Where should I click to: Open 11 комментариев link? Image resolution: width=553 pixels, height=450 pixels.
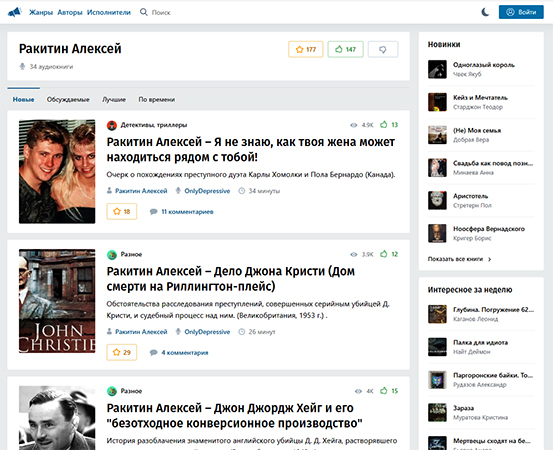[187, 212]
